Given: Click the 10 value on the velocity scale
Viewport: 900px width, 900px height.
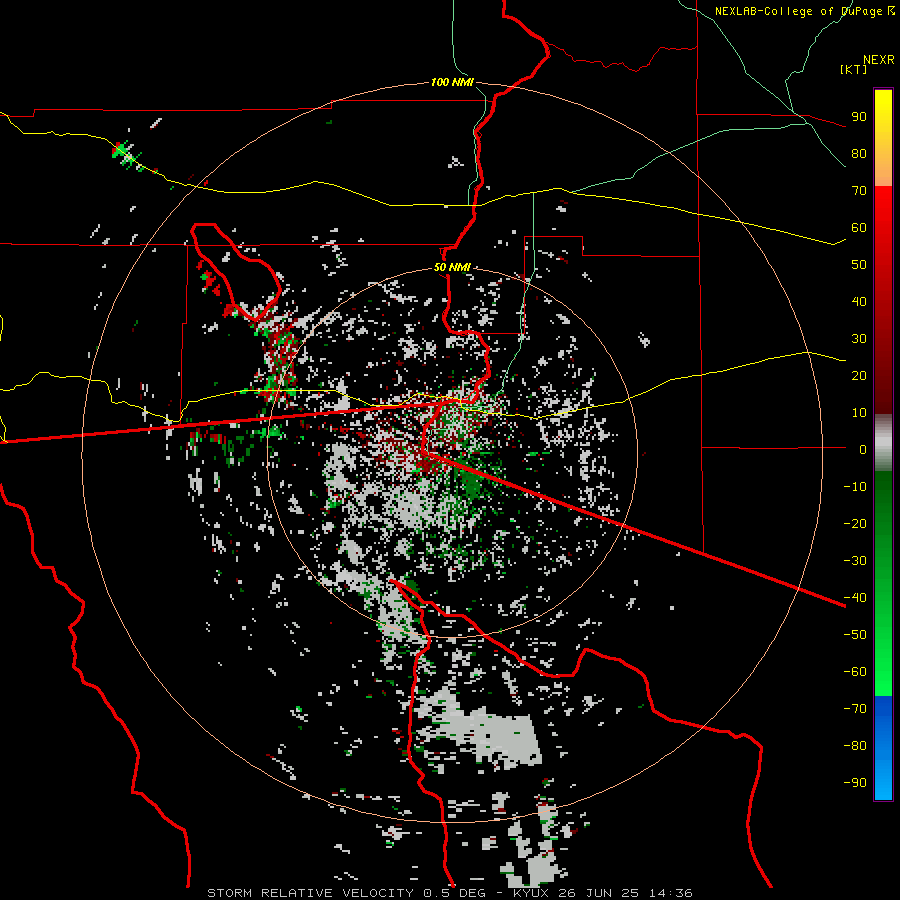Looking at the screenshot, I should point(859,413).
